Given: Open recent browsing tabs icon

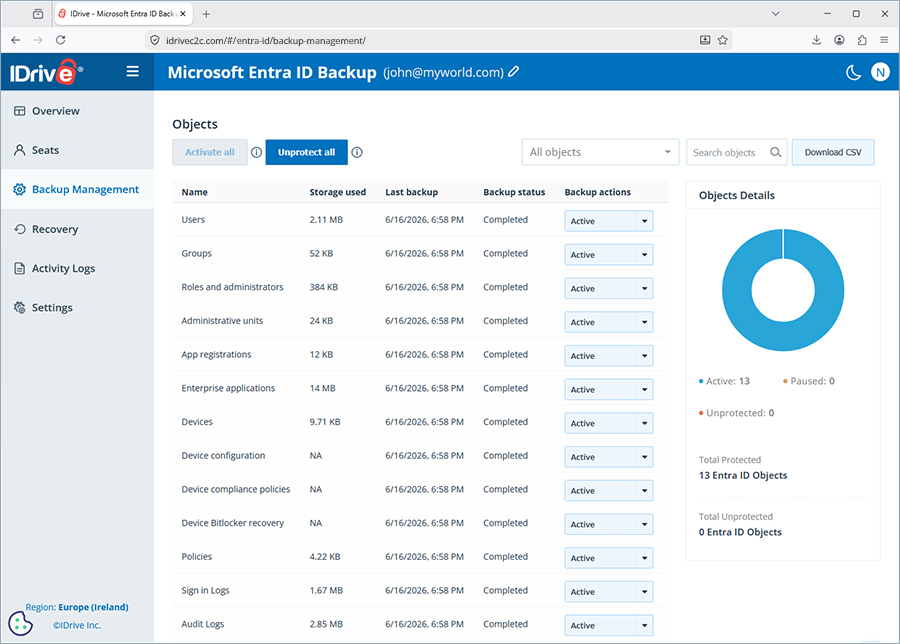Looking at the screenshot, I should tap(38, 14).
